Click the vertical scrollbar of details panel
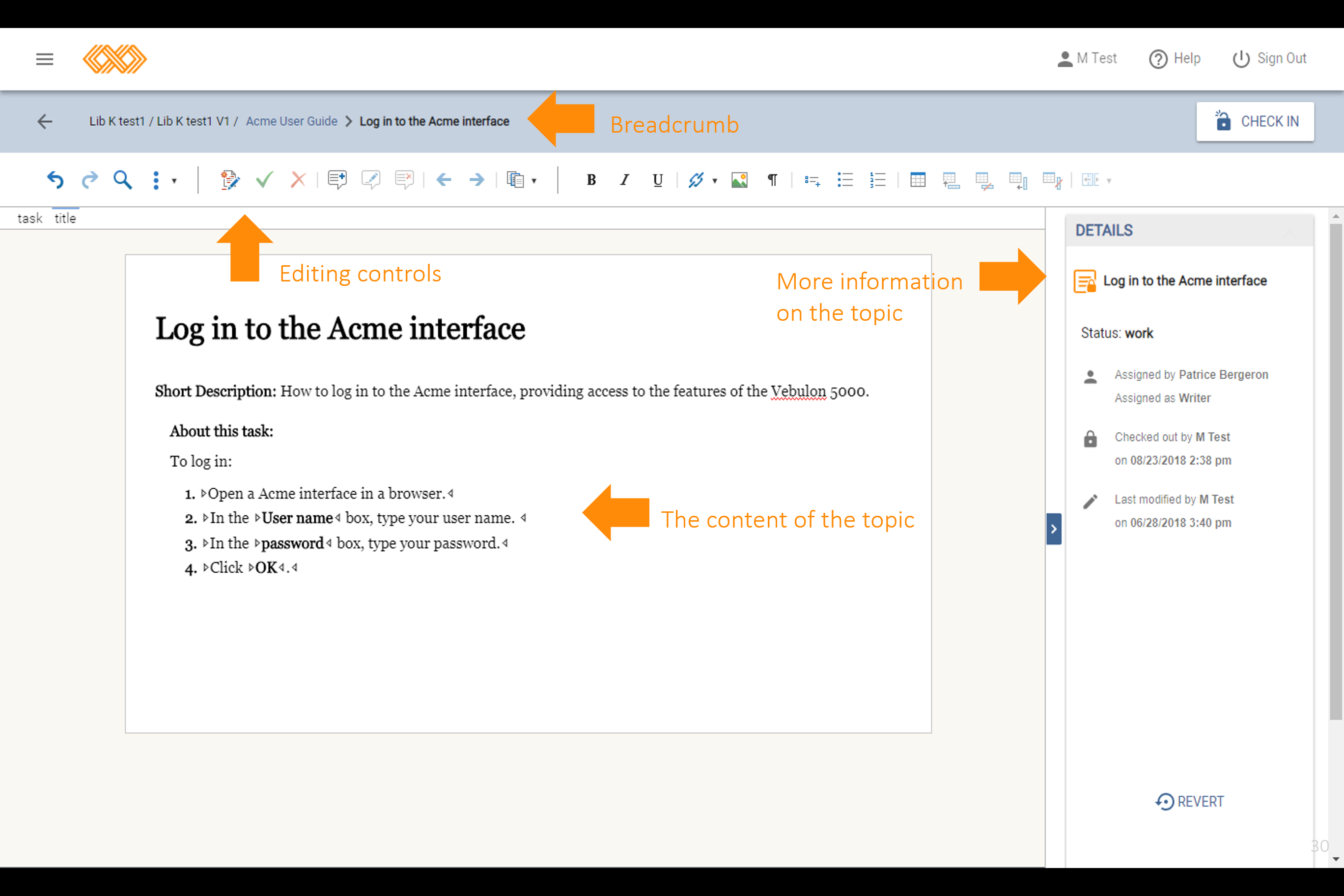This screenshot has width=1344, height=896. point(1336,472)
